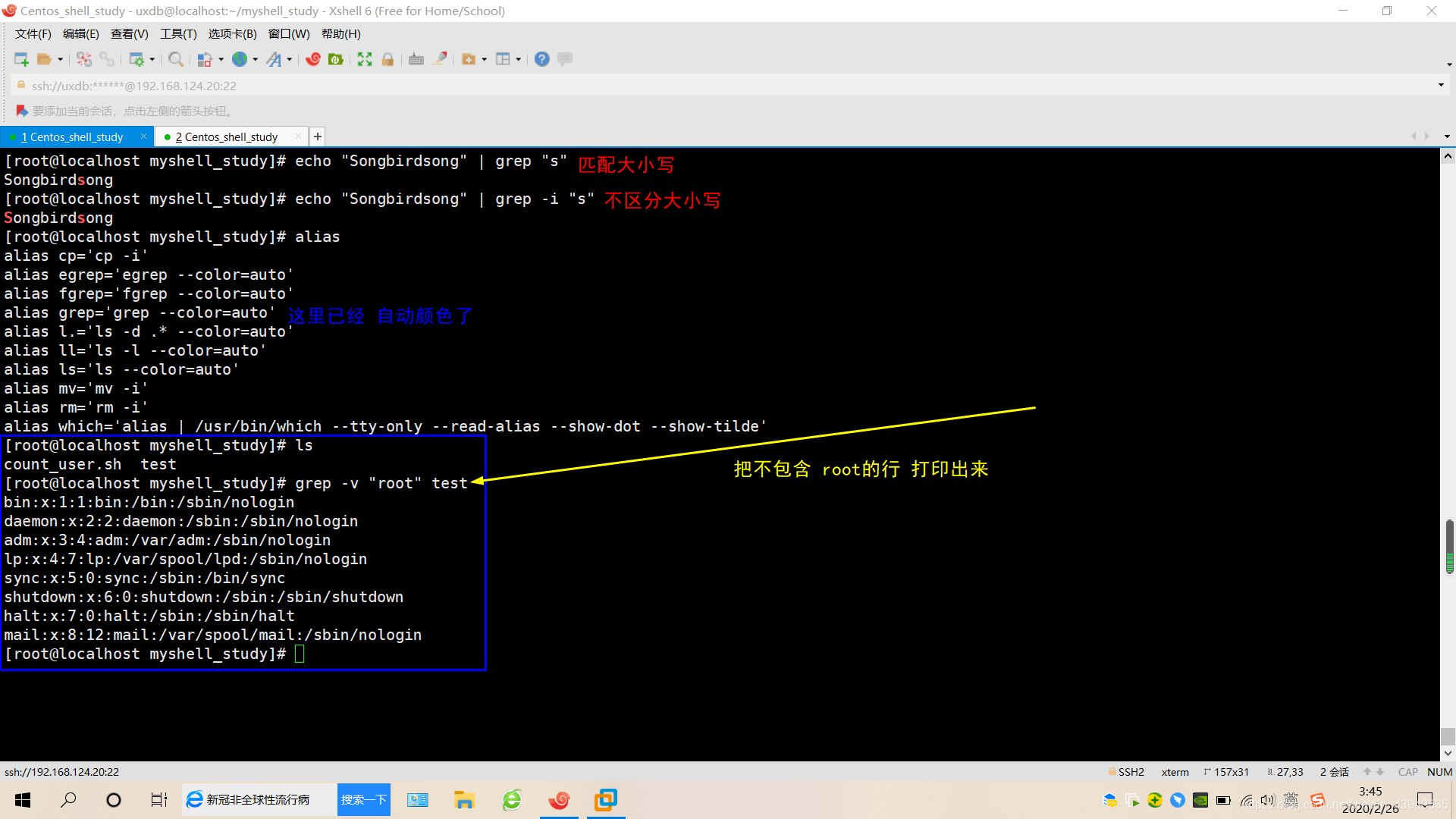This screenshot has height=819, width=1456.
Task: Open the Color Scheme icon
Action: (205, 59)
